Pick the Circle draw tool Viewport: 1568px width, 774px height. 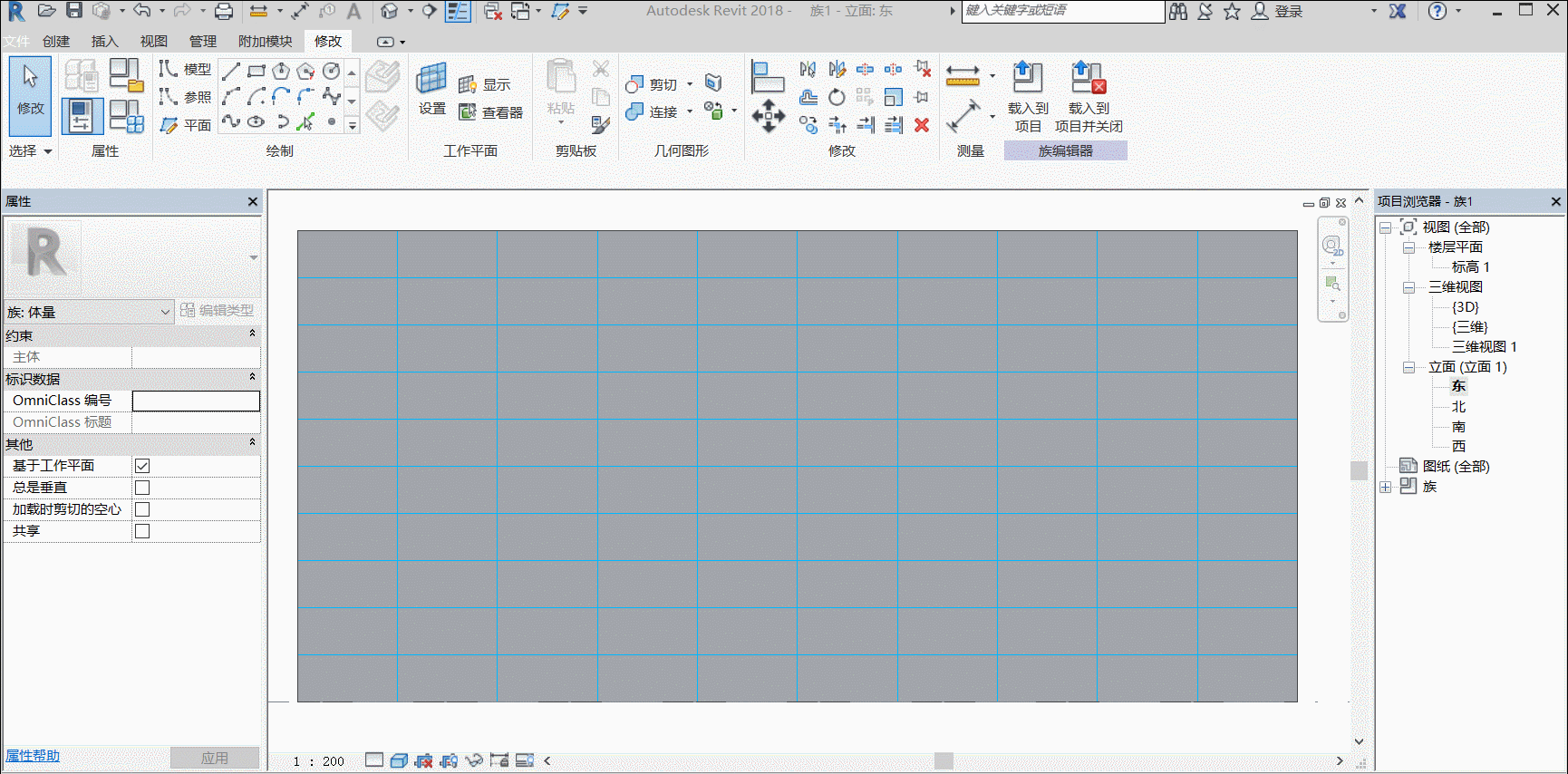[x=332, y=71]
